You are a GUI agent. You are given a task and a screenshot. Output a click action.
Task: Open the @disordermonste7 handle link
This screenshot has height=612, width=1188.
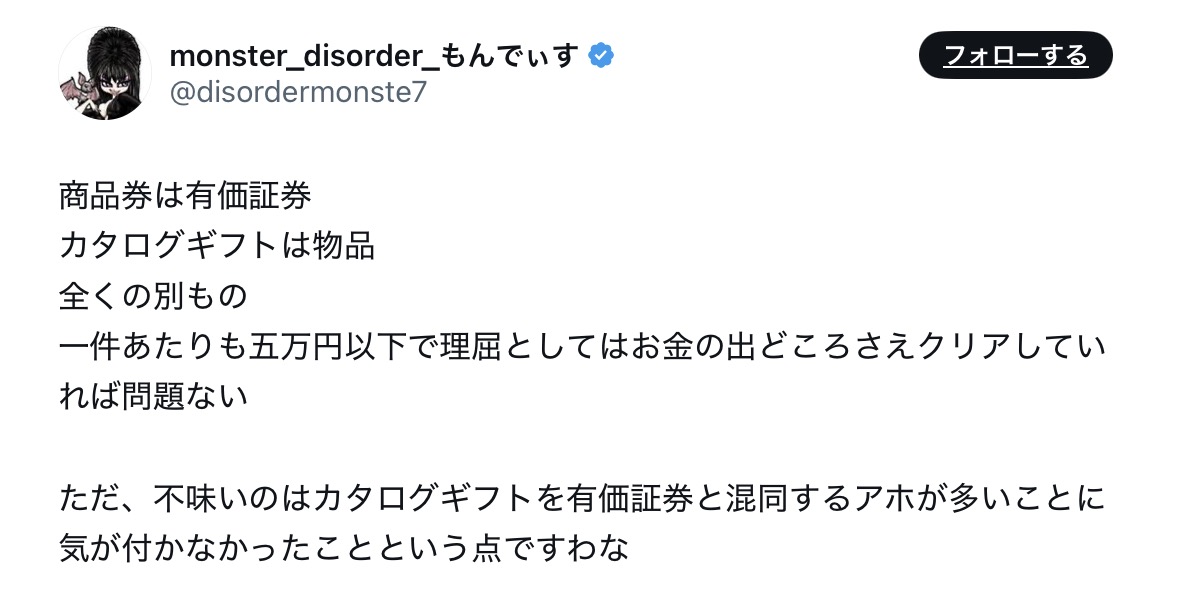pyautogui.click(x=298, y=92)
